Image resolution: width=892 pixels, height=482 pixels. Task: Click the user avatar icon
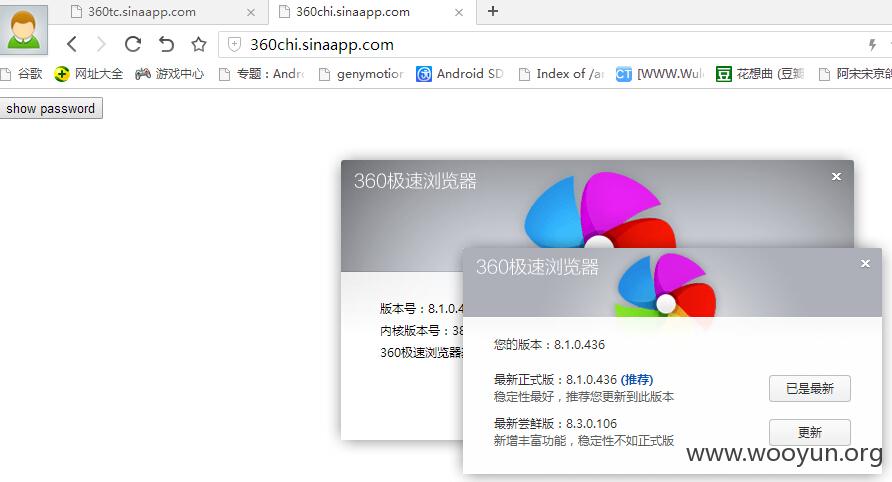(23, 30)
